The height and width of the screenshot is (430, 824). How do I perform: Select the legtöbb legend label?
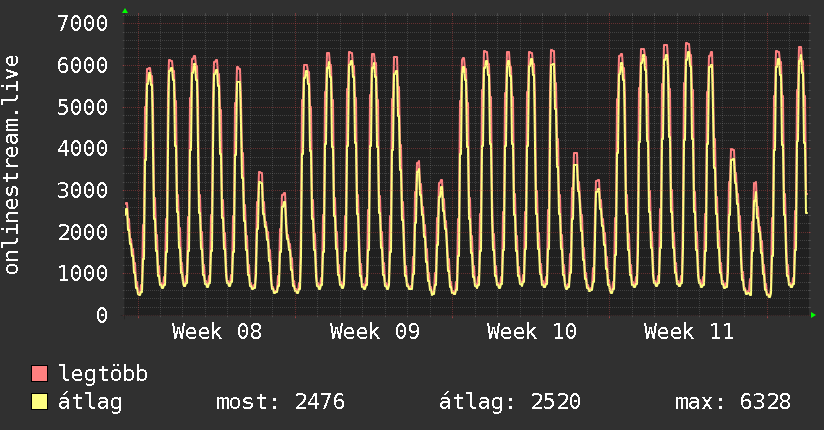[103, 375]
